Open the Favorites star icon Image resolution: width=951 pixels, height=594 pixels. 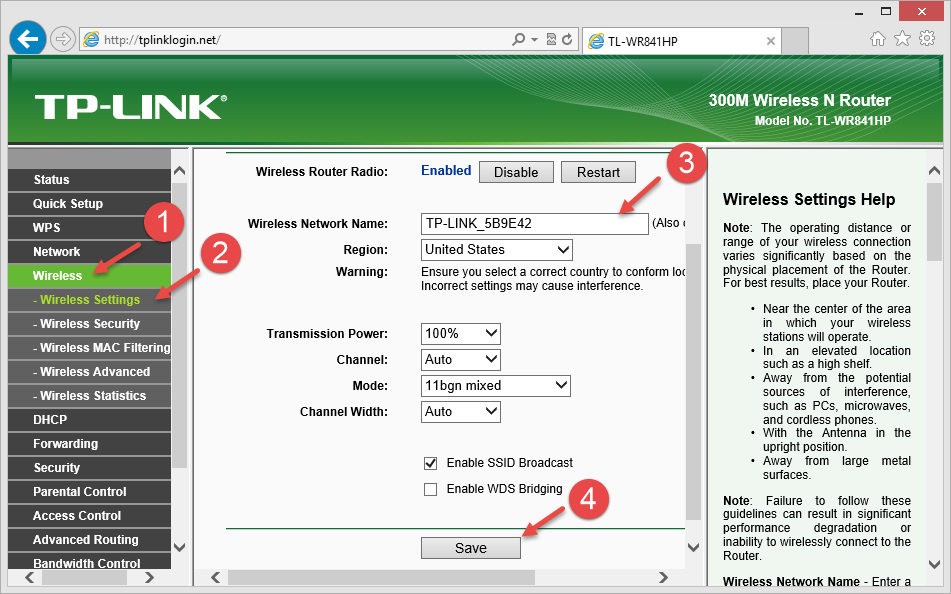coord(902,39)
